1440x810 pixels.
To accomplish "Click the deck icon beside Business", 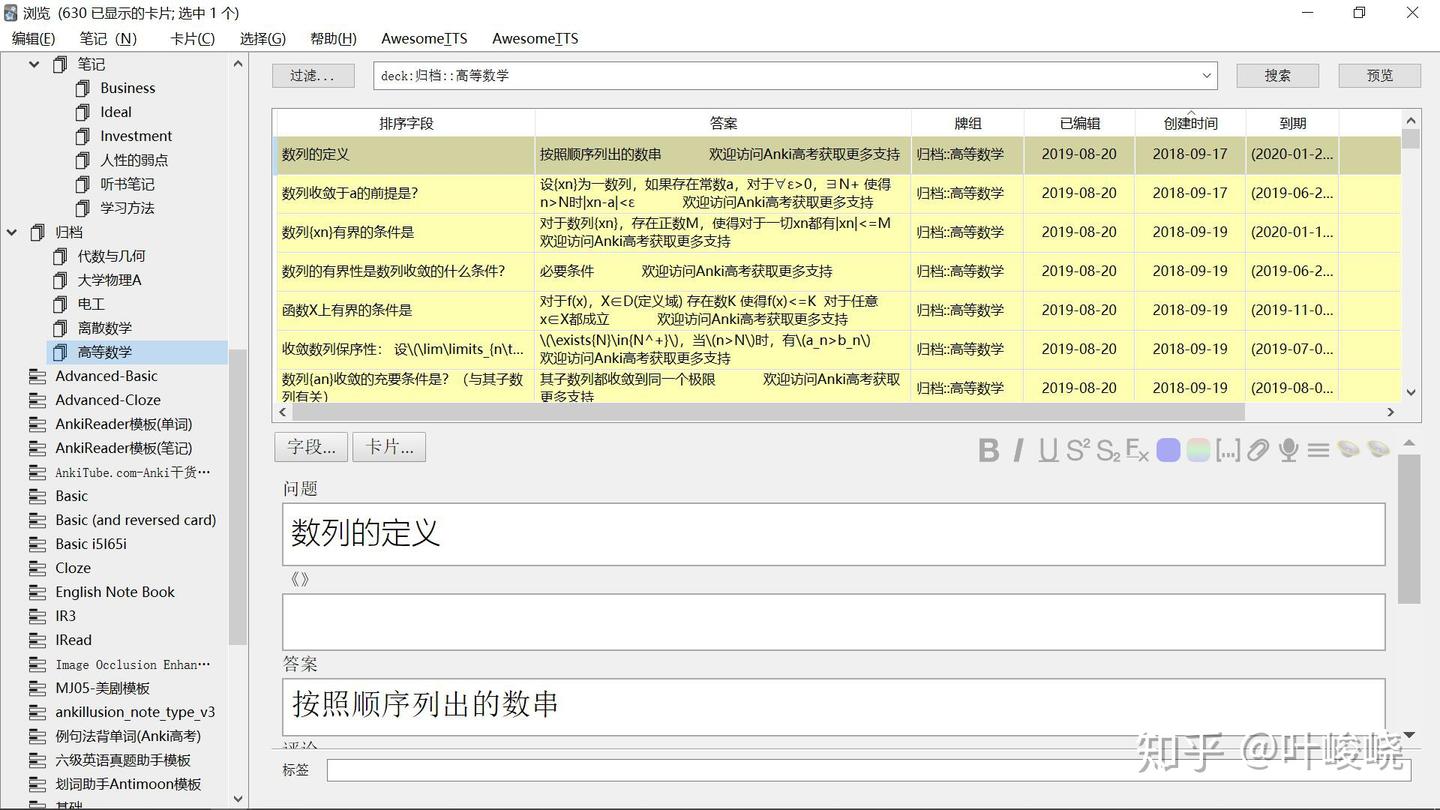I will [83, 88].
